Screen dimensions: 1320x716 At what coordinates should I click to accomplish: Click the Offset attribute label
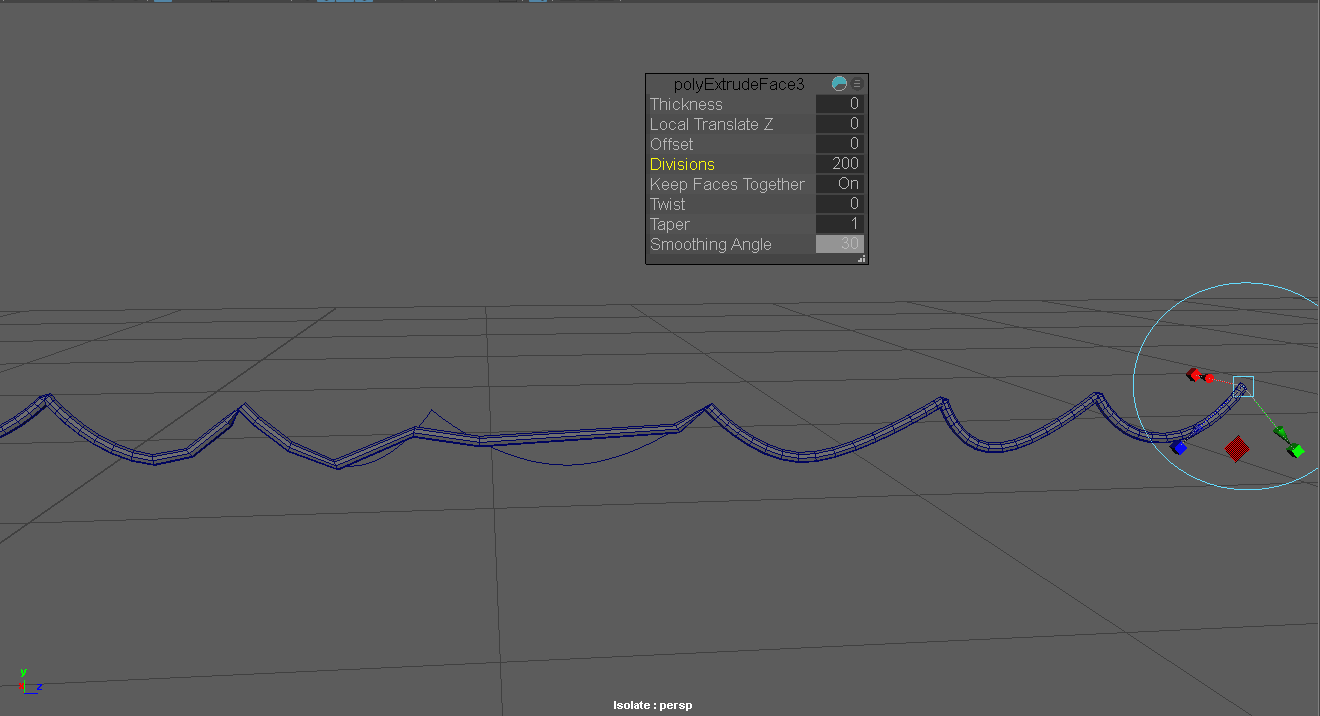coord(671,144)
